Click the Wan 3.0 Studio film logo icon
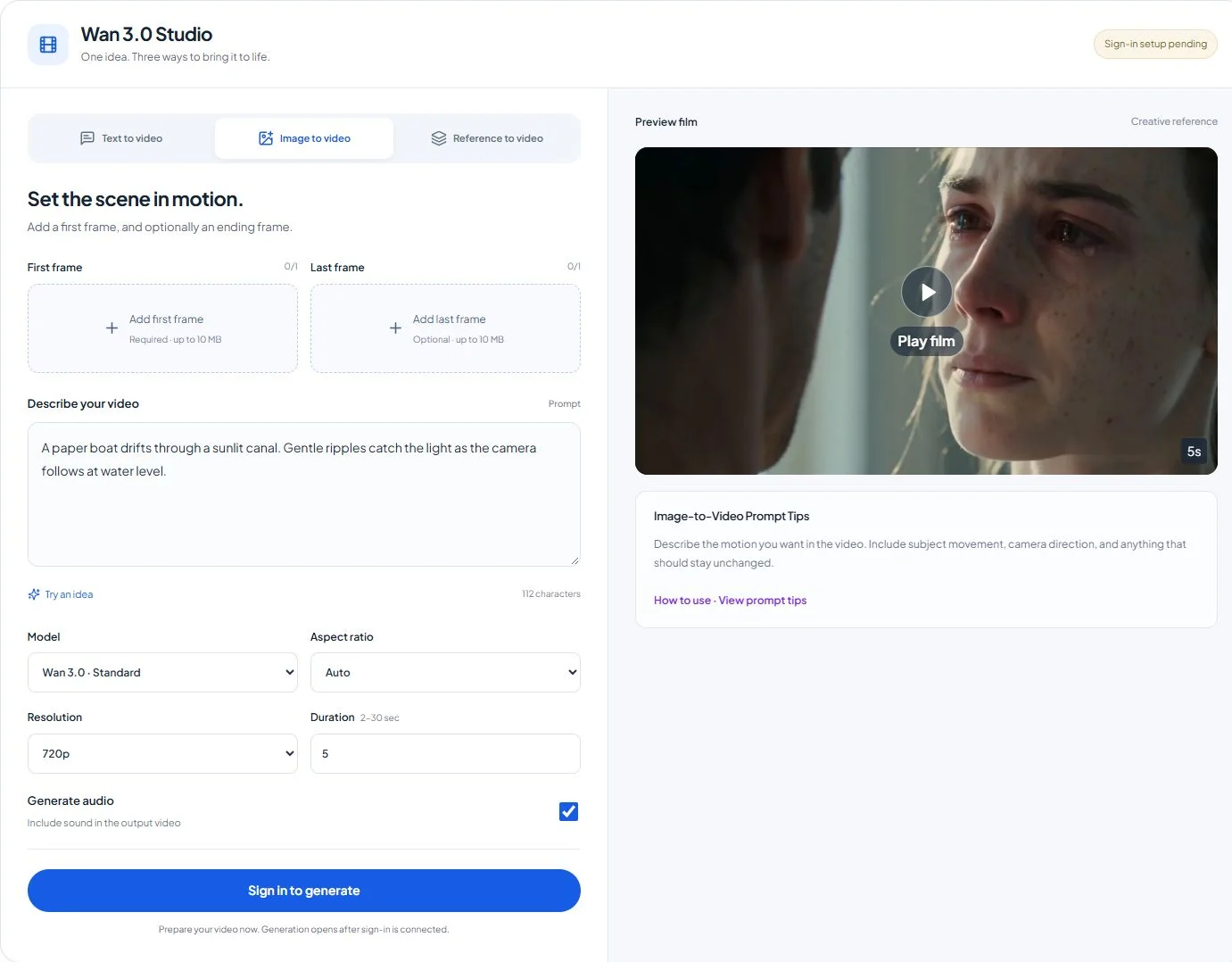The image size is (1232, 962). [48, 45]
